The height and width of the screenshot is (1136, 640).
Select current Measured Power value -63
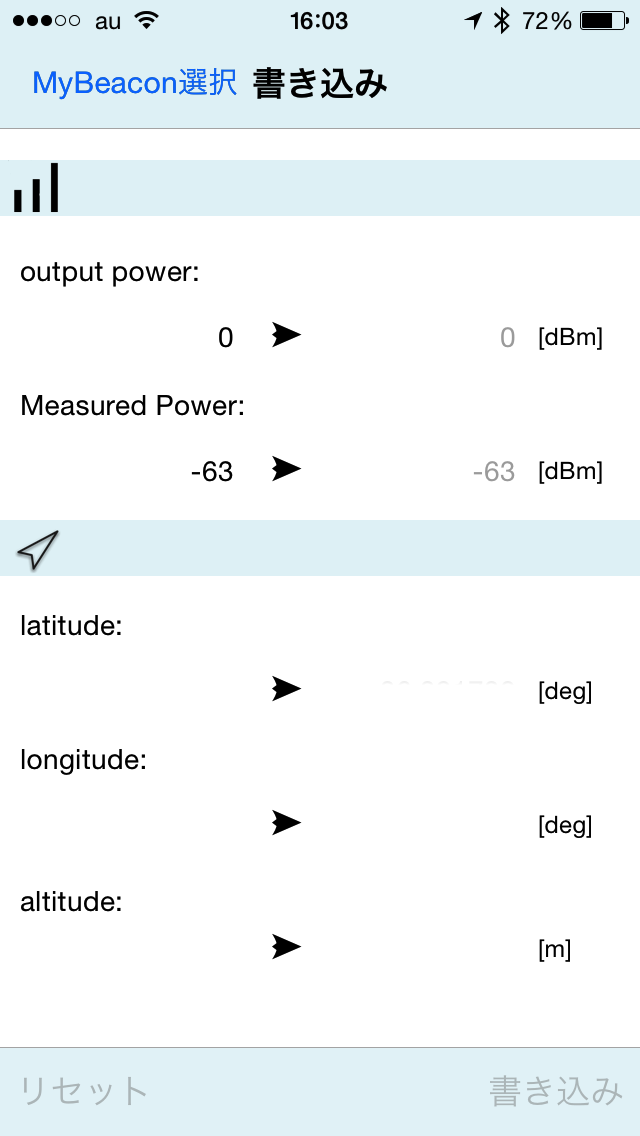coord(212,472)
